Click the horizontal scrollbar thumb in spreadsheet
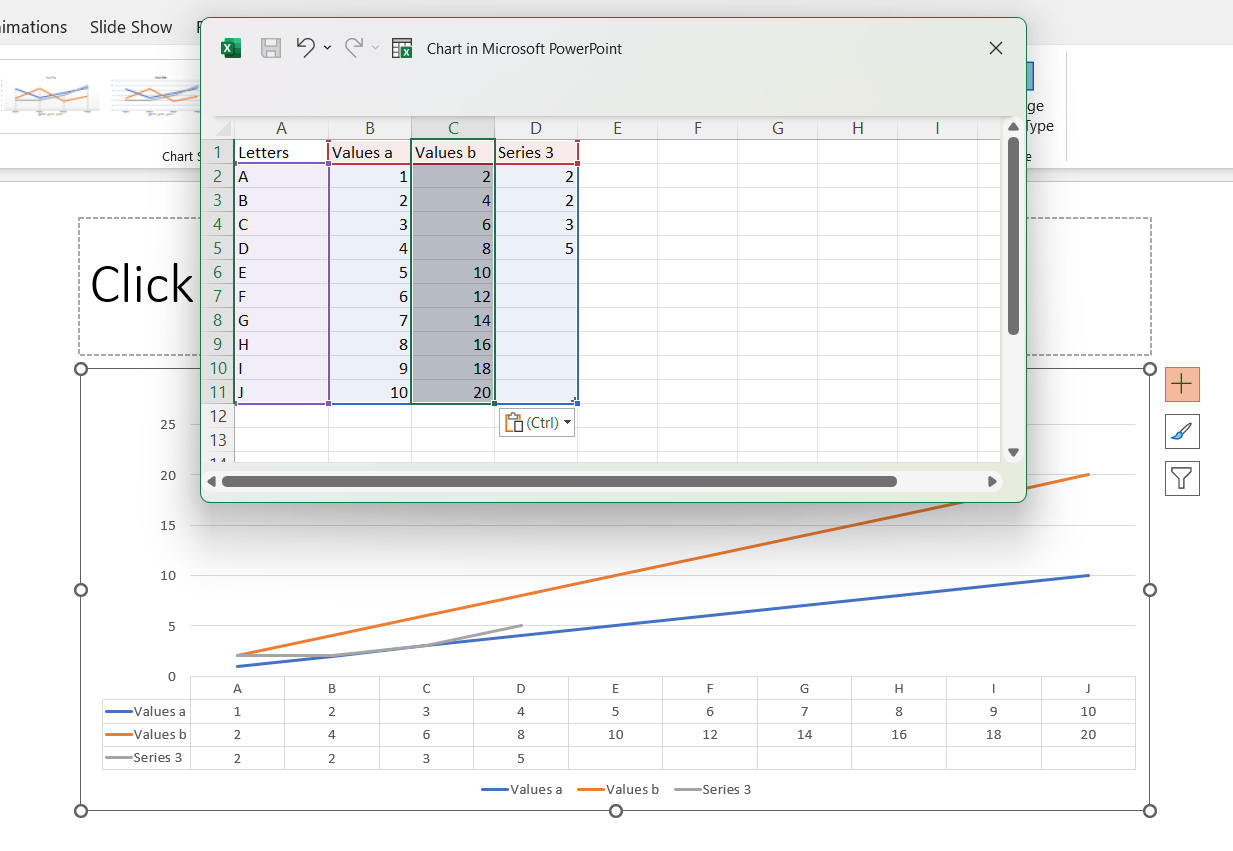Screen dimensions: 1233x851 [559, 481]
